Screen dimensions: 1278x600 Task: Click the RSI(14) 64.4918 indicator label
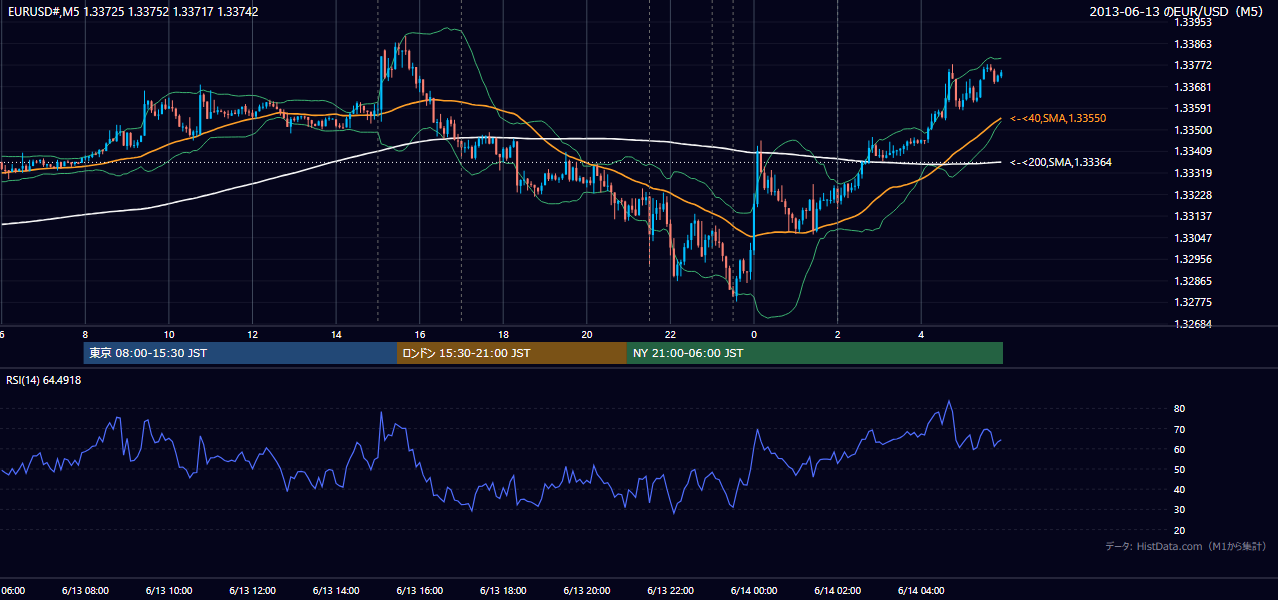point(44,380)
